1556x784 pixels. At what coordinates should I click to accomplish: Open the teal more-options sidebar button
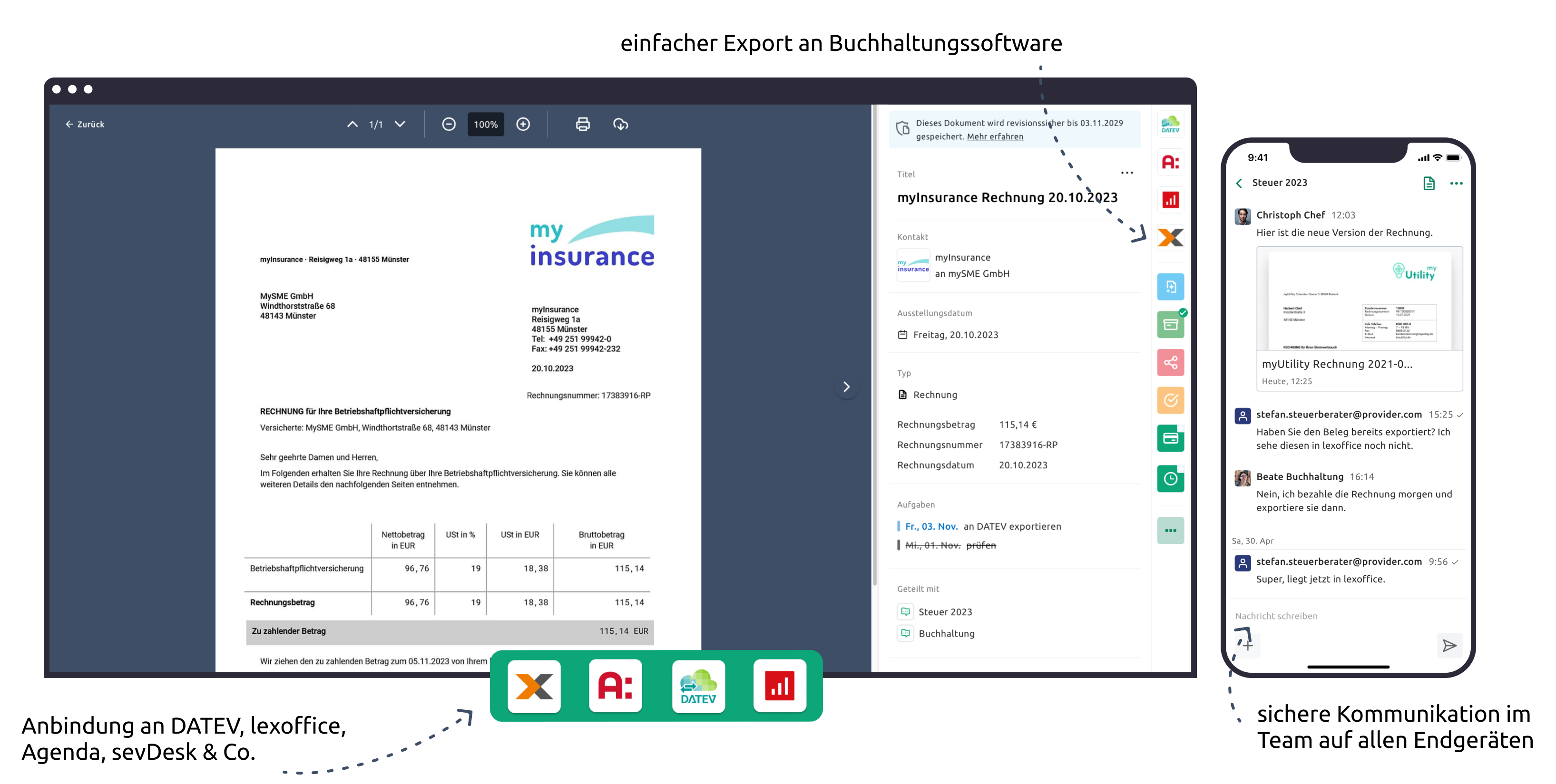coord(1170,531)
